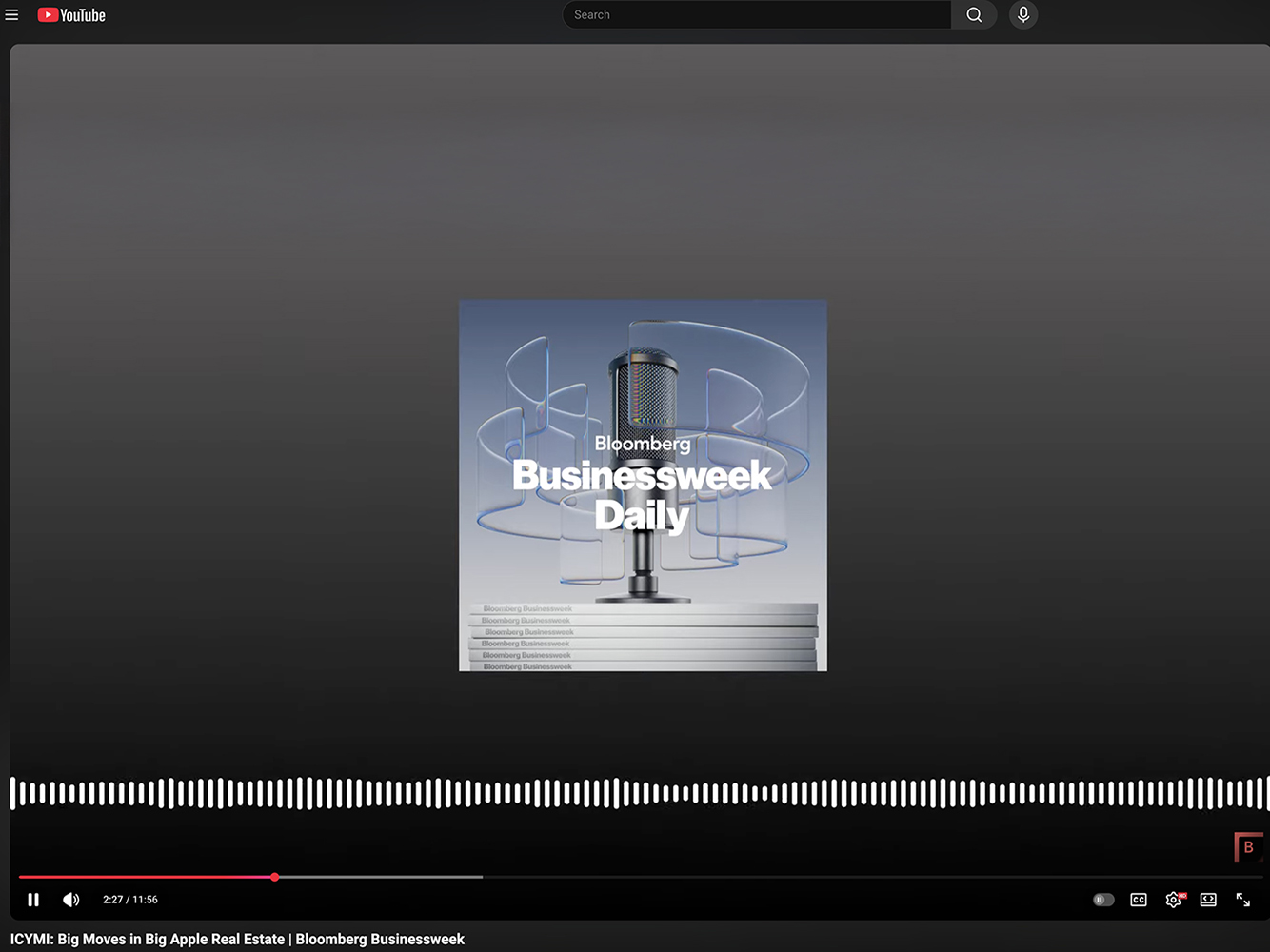
Task: Toggle the autoplay switch
Action: (1103, 900)
